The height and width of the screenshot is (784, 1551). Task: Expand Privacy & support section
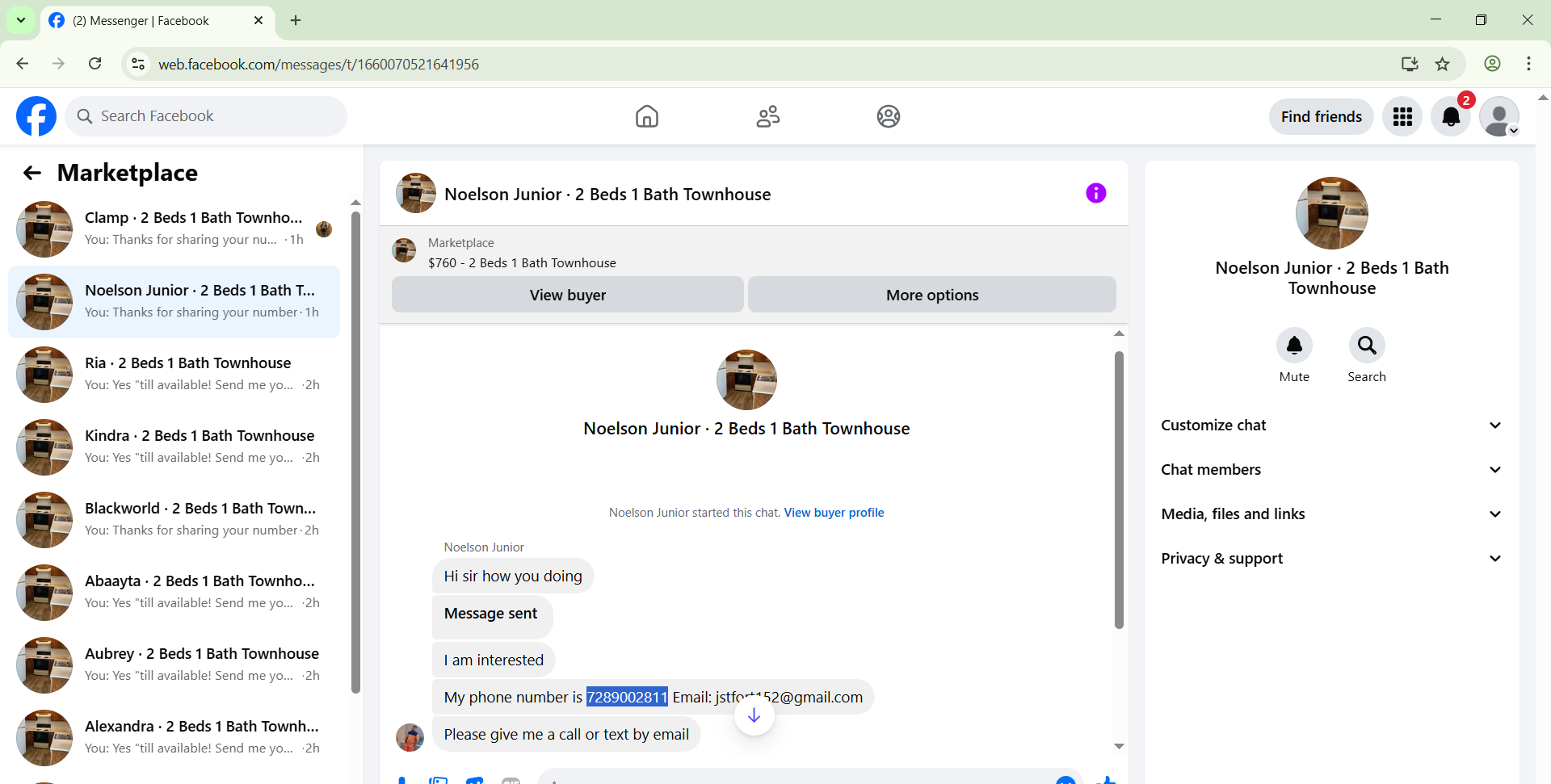pos(1332,559)
